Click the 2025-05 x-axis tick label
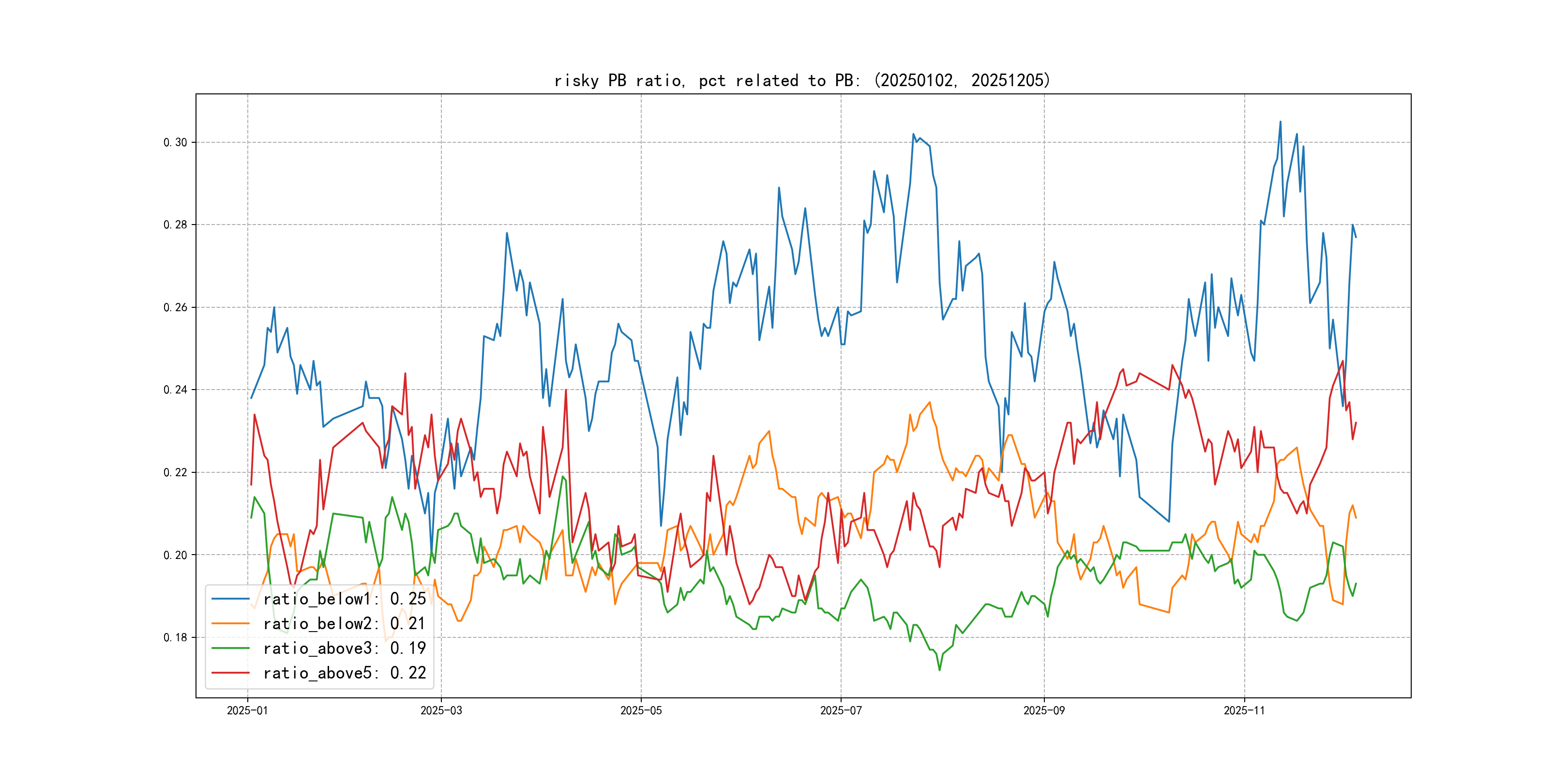Viewport: 1568px width, 784px height. point(640,711)
